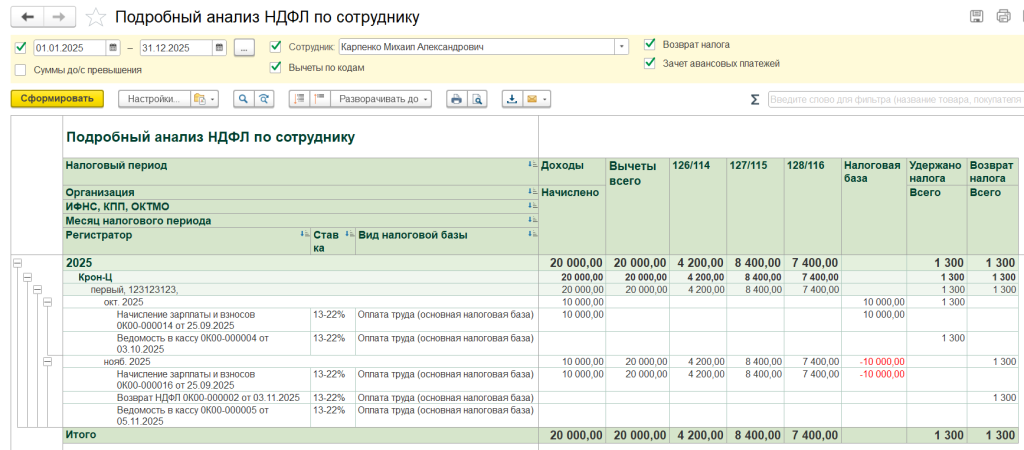Click the sigma sum icon

754,99
